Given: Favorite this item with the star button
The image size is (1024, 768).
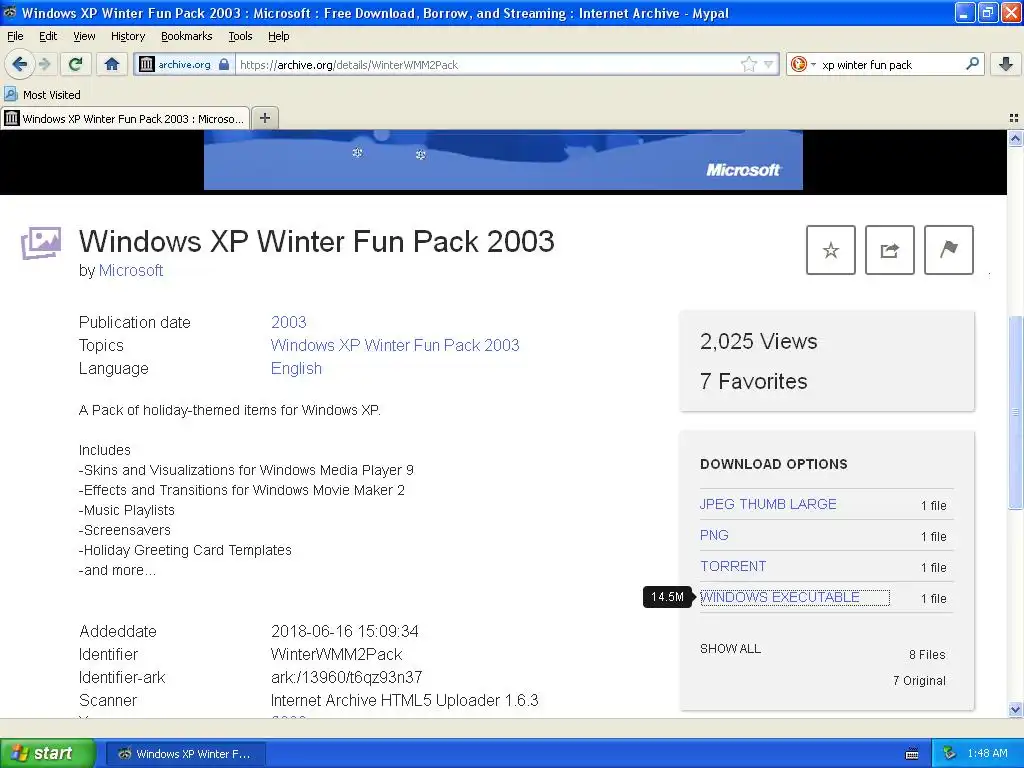Looking at the screenshot, I should click(x=831, y=250).
